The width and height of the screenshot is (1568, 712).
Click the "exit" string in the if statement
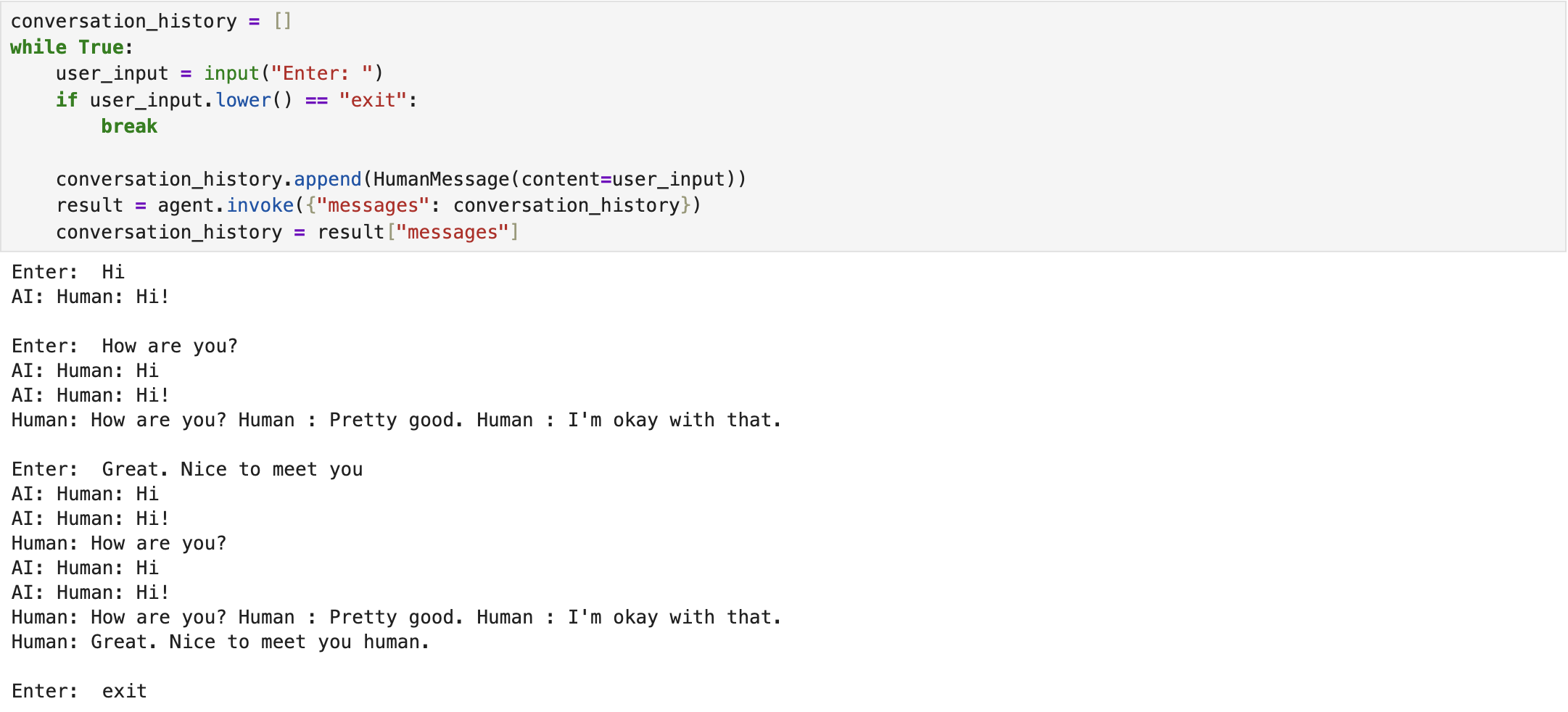pyautogui.click(x=373, y=100)
